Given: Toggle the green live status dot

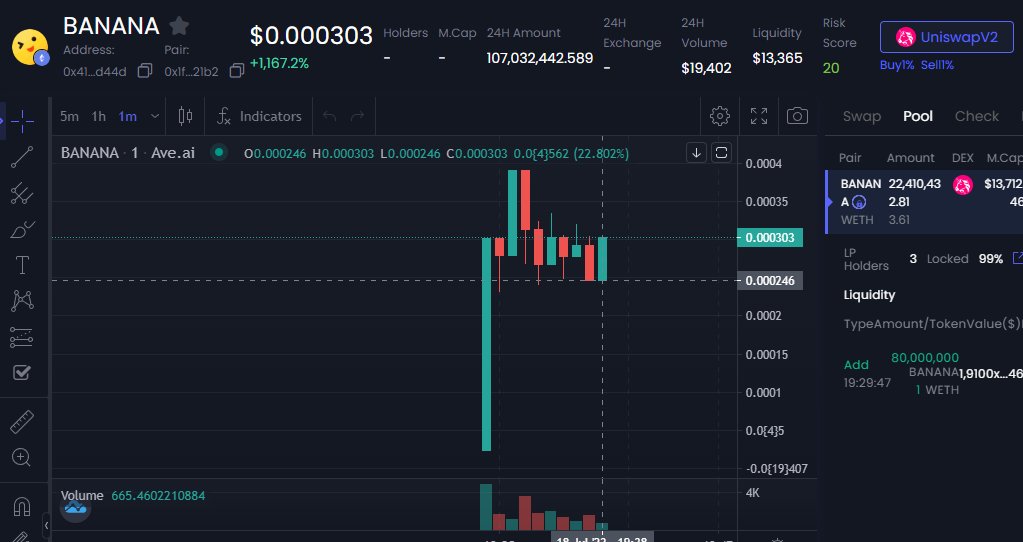Looking at the screenshot, I should click(219, 153).
